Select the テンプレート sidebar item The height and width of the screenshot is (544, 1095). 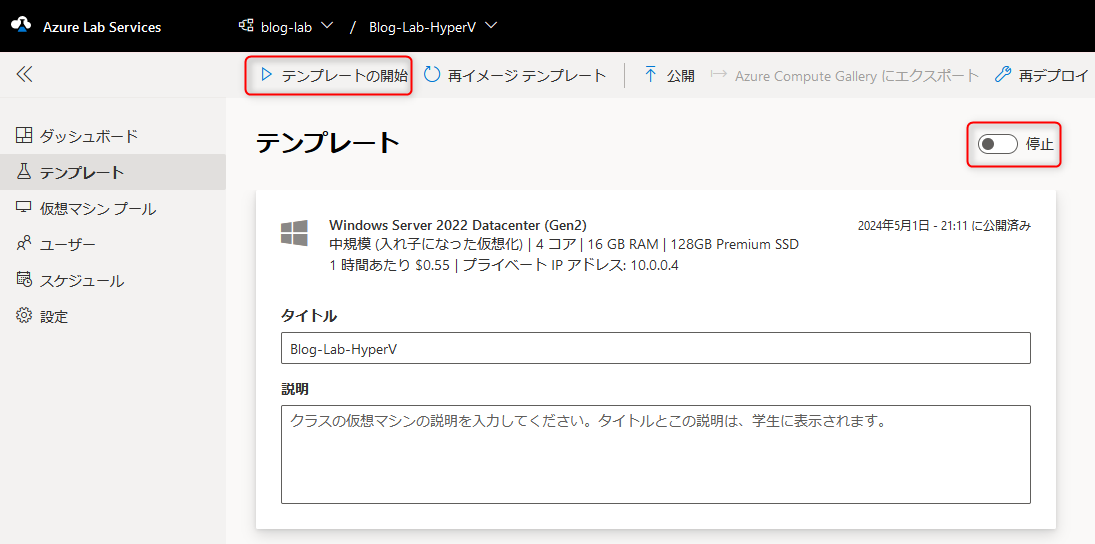coord(112,172)
